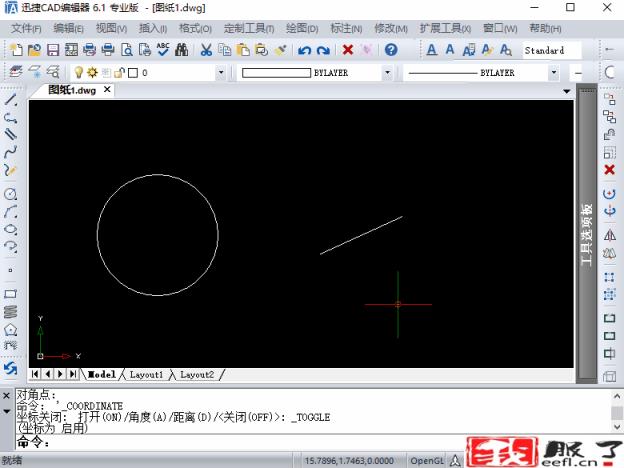Image resolution: width=624 pixels, height=468 pixels.
Task: Click the Undo arrow icon
Action: point(304,49)
